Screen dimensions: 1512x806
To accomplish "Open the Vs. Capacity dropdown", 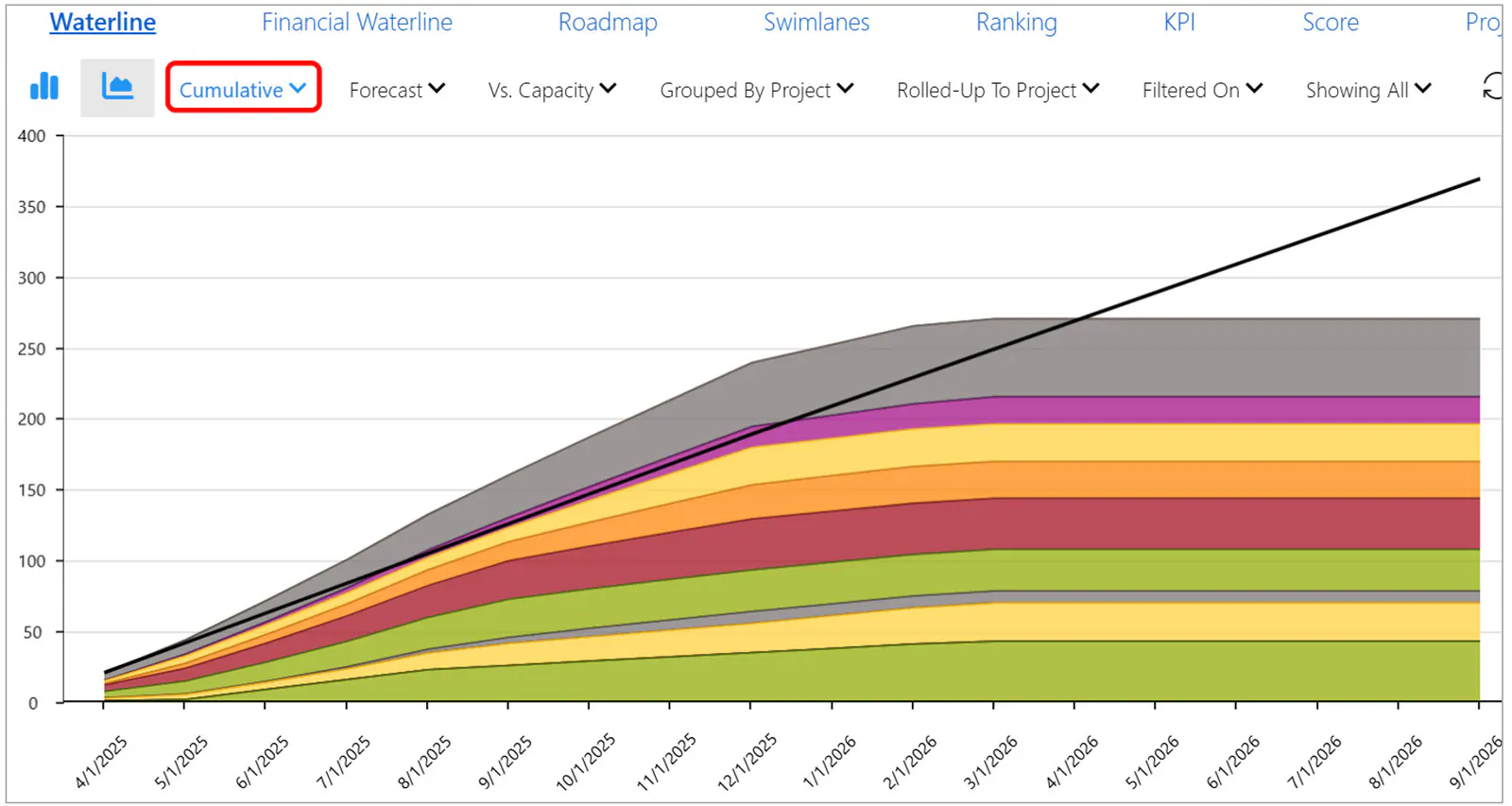I will point(552,90).
